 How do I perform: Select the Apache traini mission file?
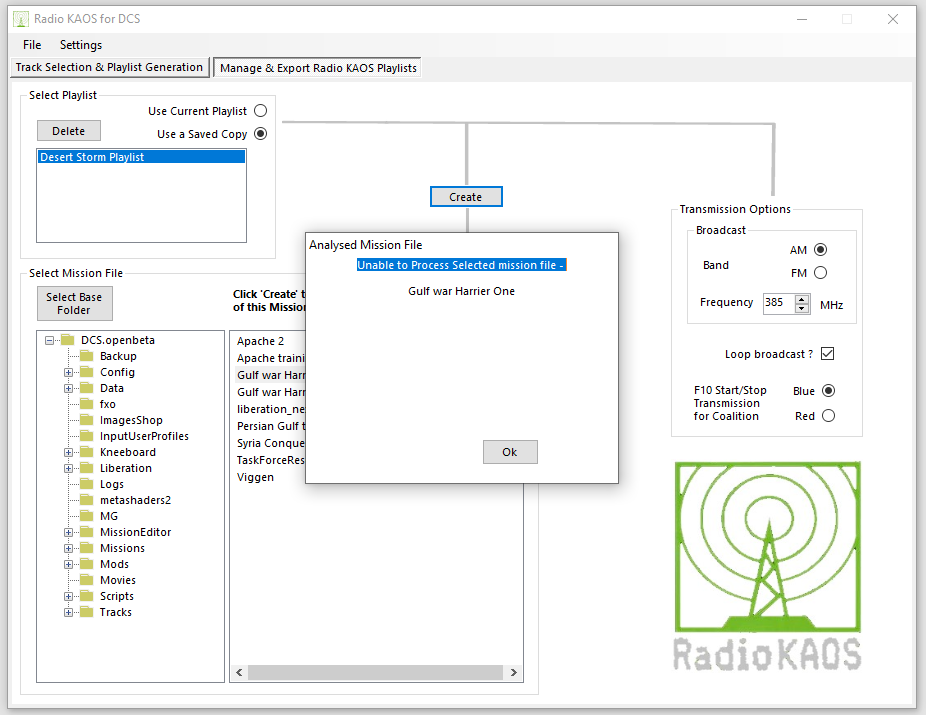pyautogui.click(x=270, y=358)
